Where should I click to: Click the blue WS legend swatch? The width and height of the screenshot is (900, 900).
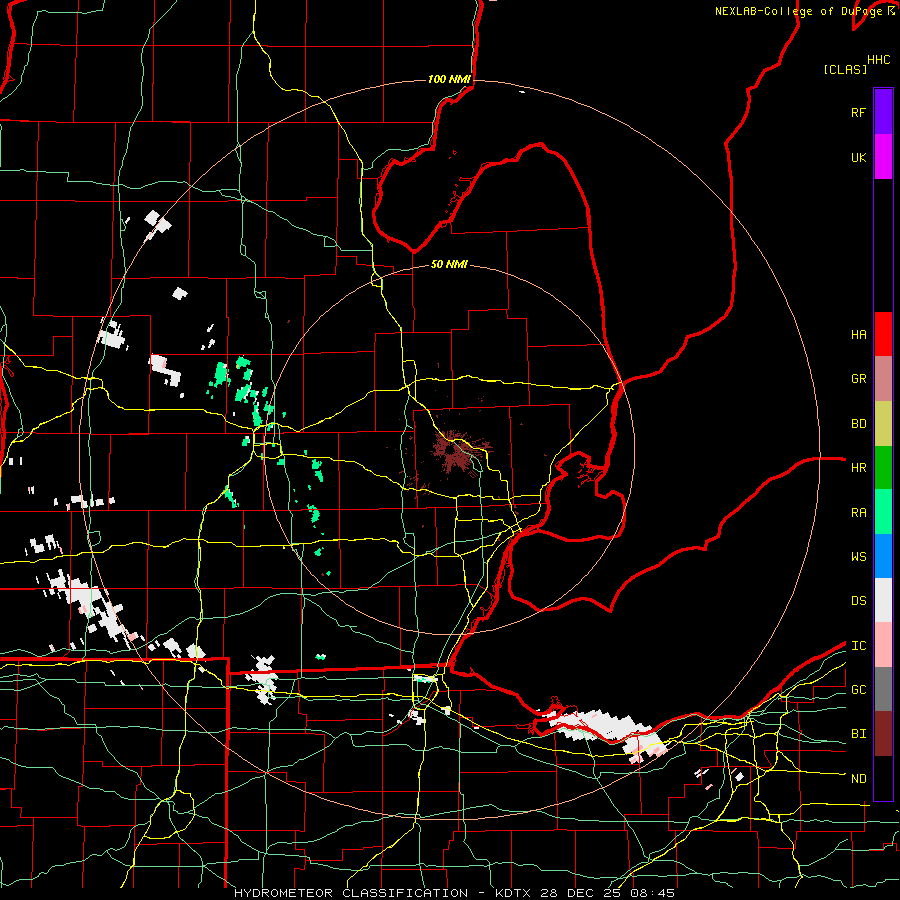883,556
